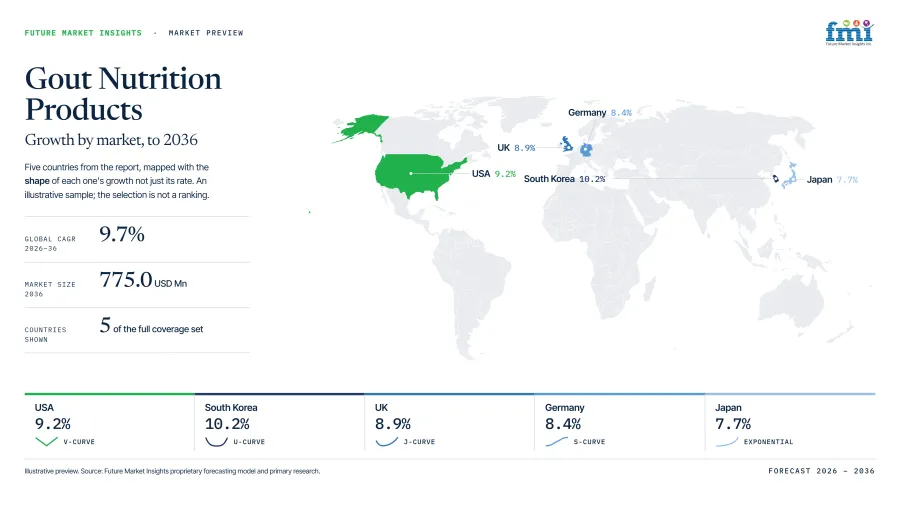This screenshot has width=900, height=506.
Task: Select the UK shape on the map
Action: point(567,143)
